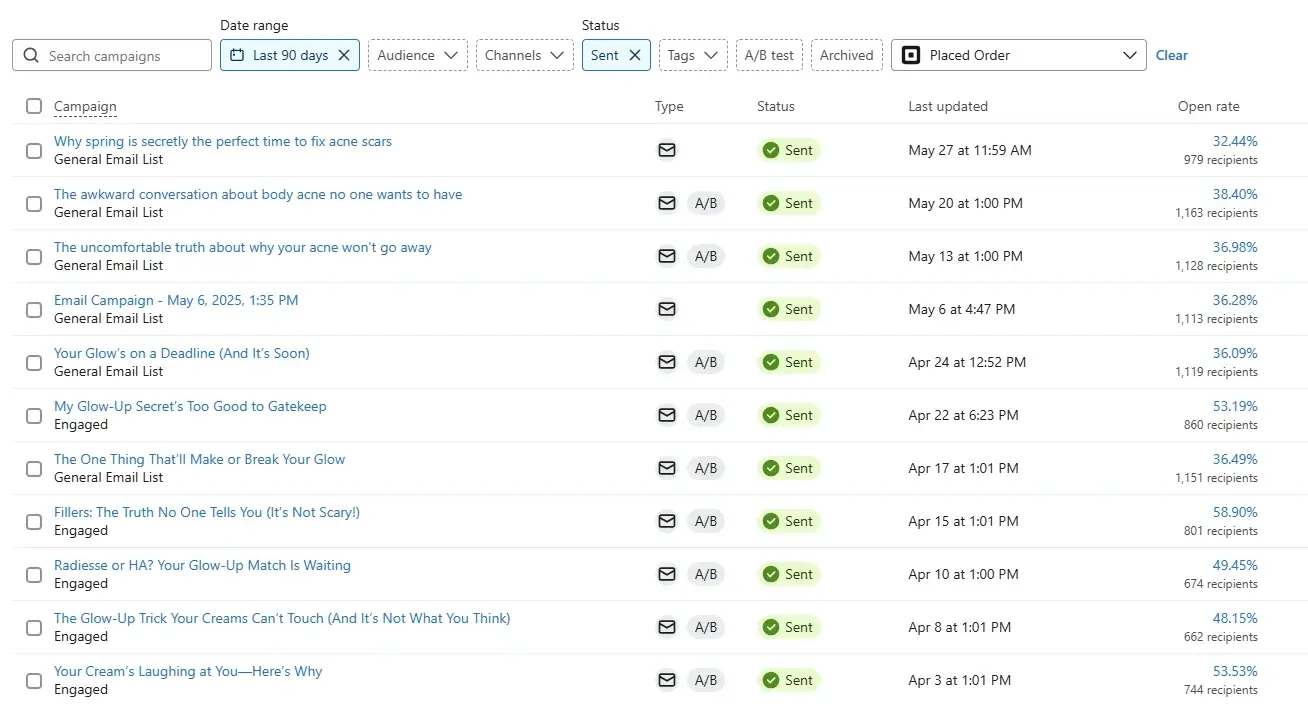The image size is (1308, 706).
Task: Click A/B badge on body acne campaign
Action: (706, 203)
